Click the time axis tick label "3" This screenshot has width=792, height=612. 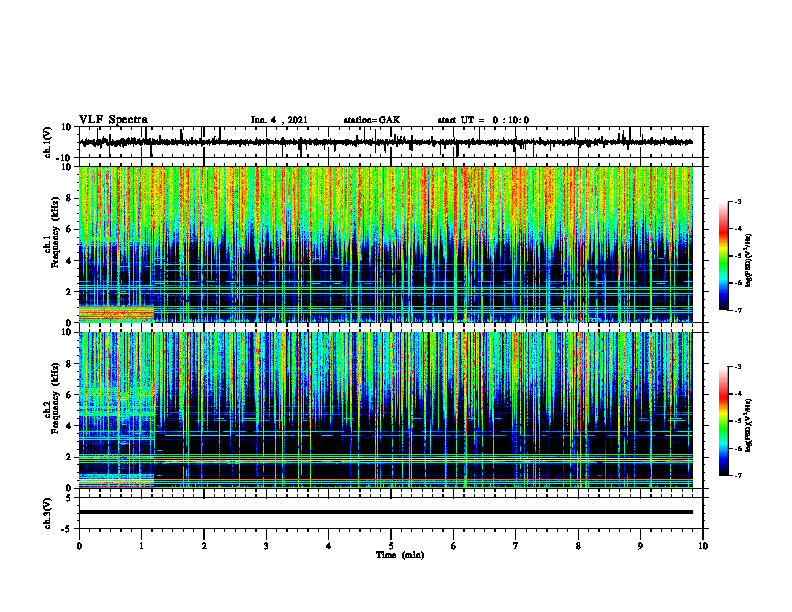click(266, 546)
